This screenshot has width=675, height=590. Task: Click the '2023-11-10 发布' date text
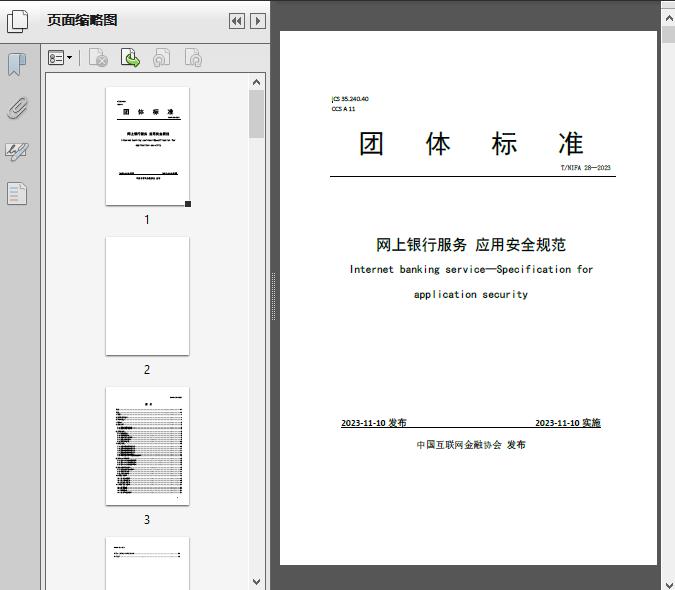click(374, 423)
